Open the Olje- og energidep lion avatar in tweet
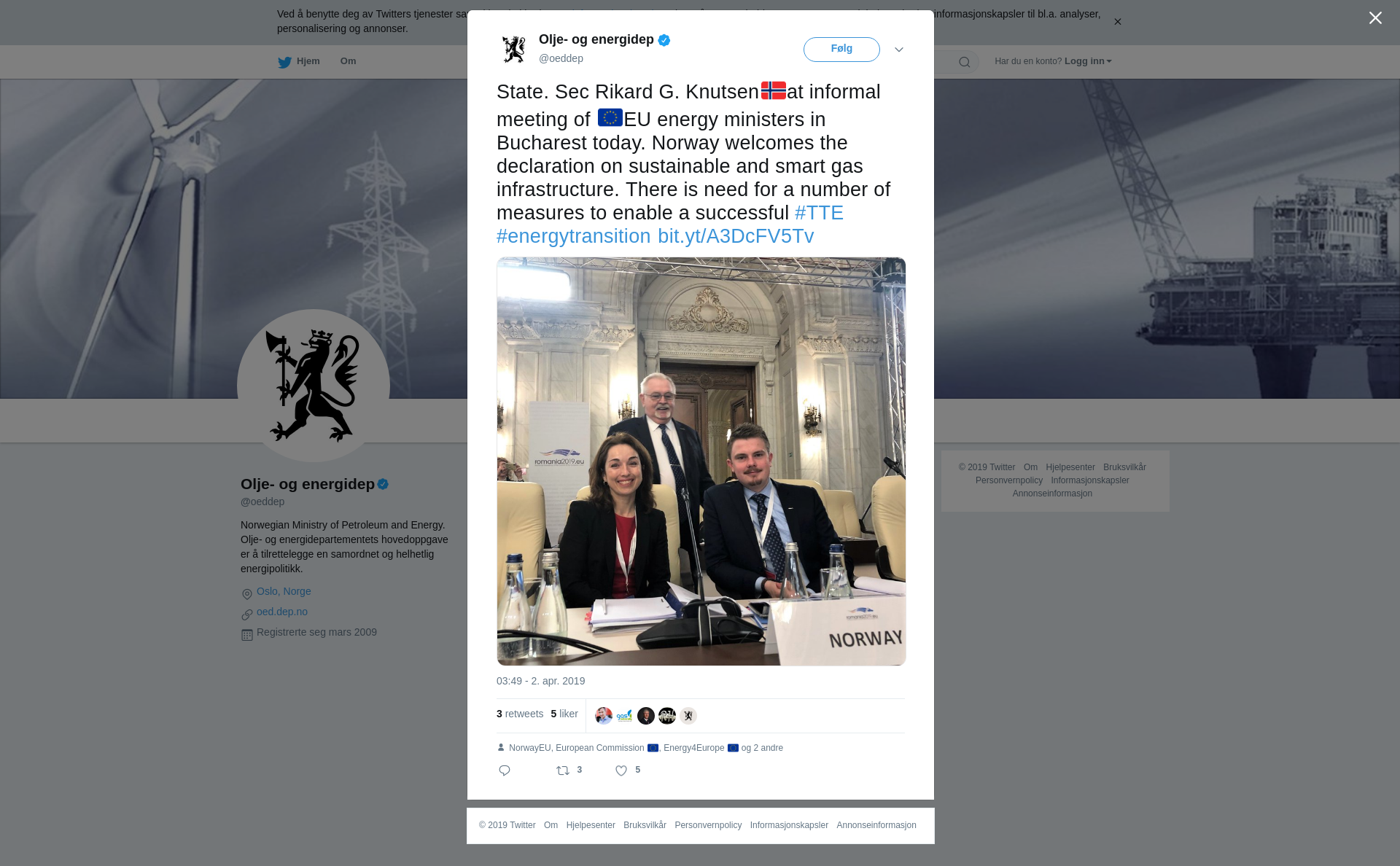 pos(514,49)
